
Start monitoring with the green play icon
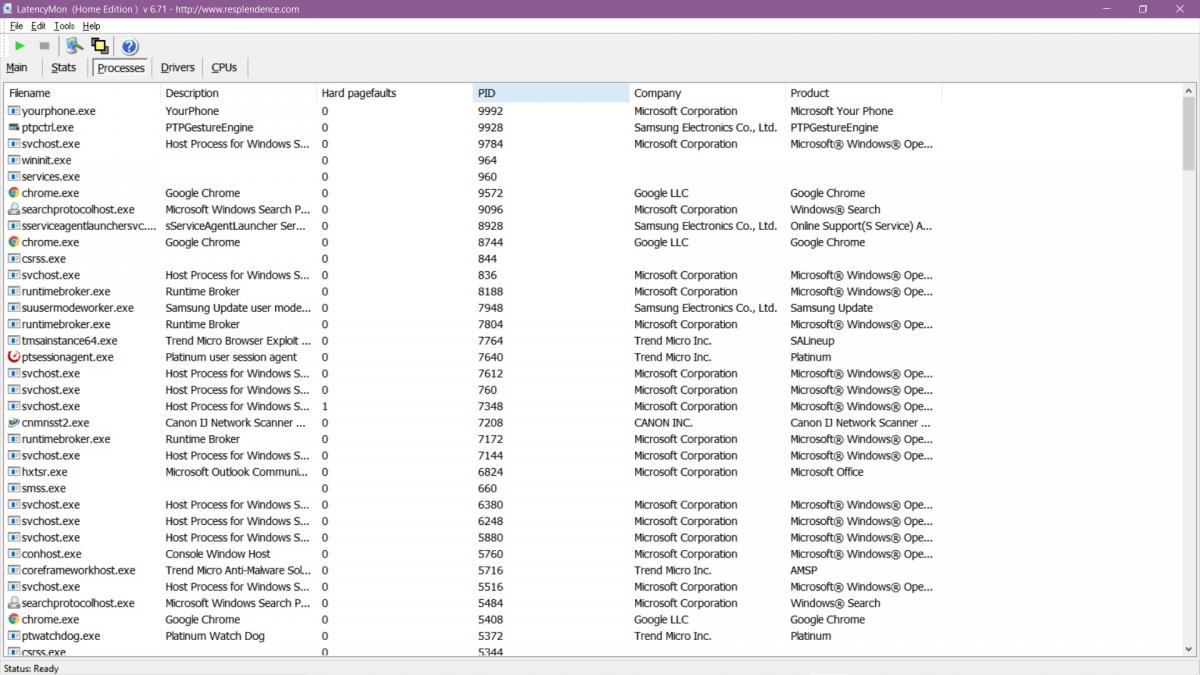click(20, 46)
